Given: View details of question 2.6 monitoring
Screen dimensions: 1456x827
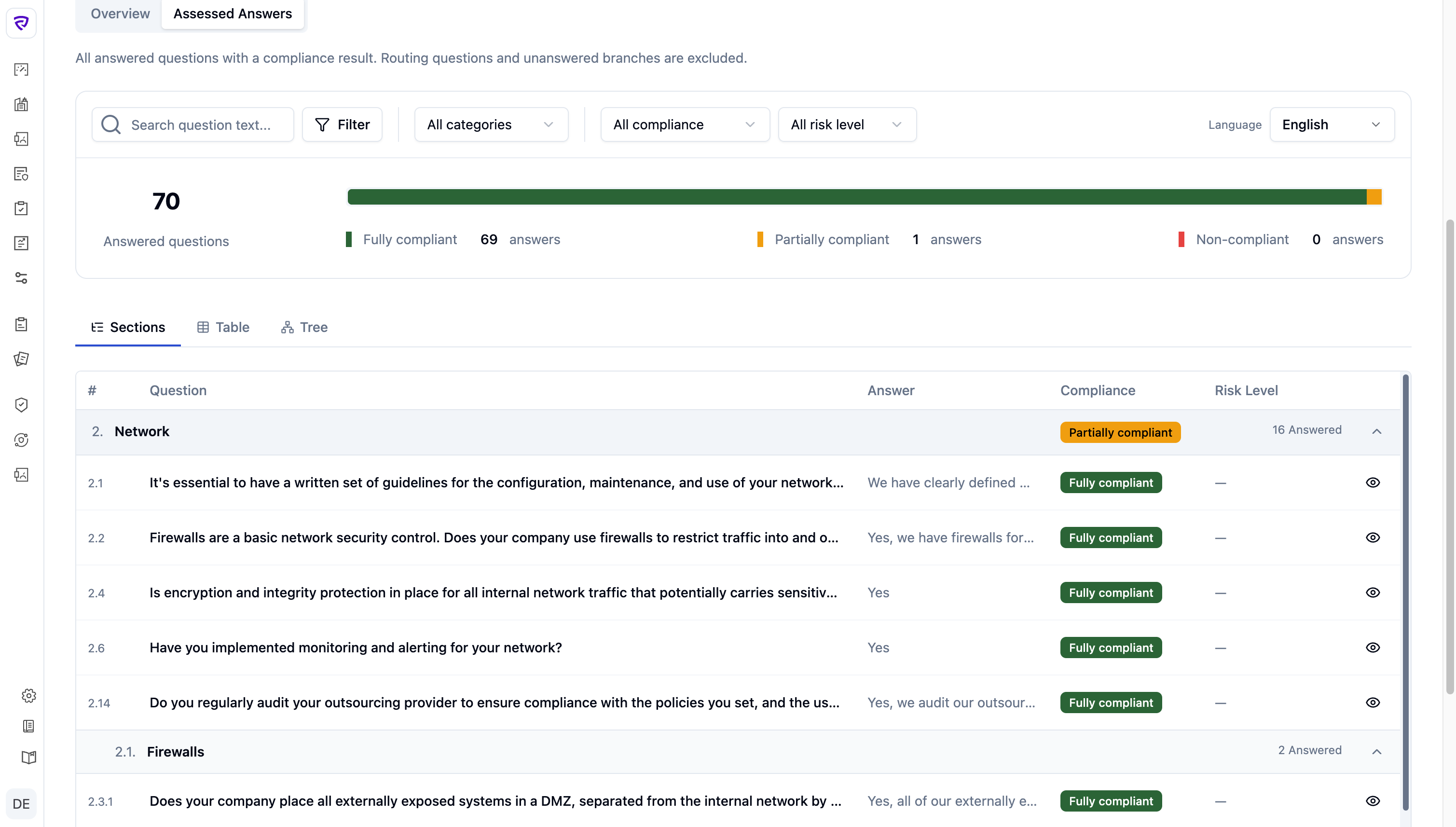Looking at the screenshot, I should click(1373, 648).
